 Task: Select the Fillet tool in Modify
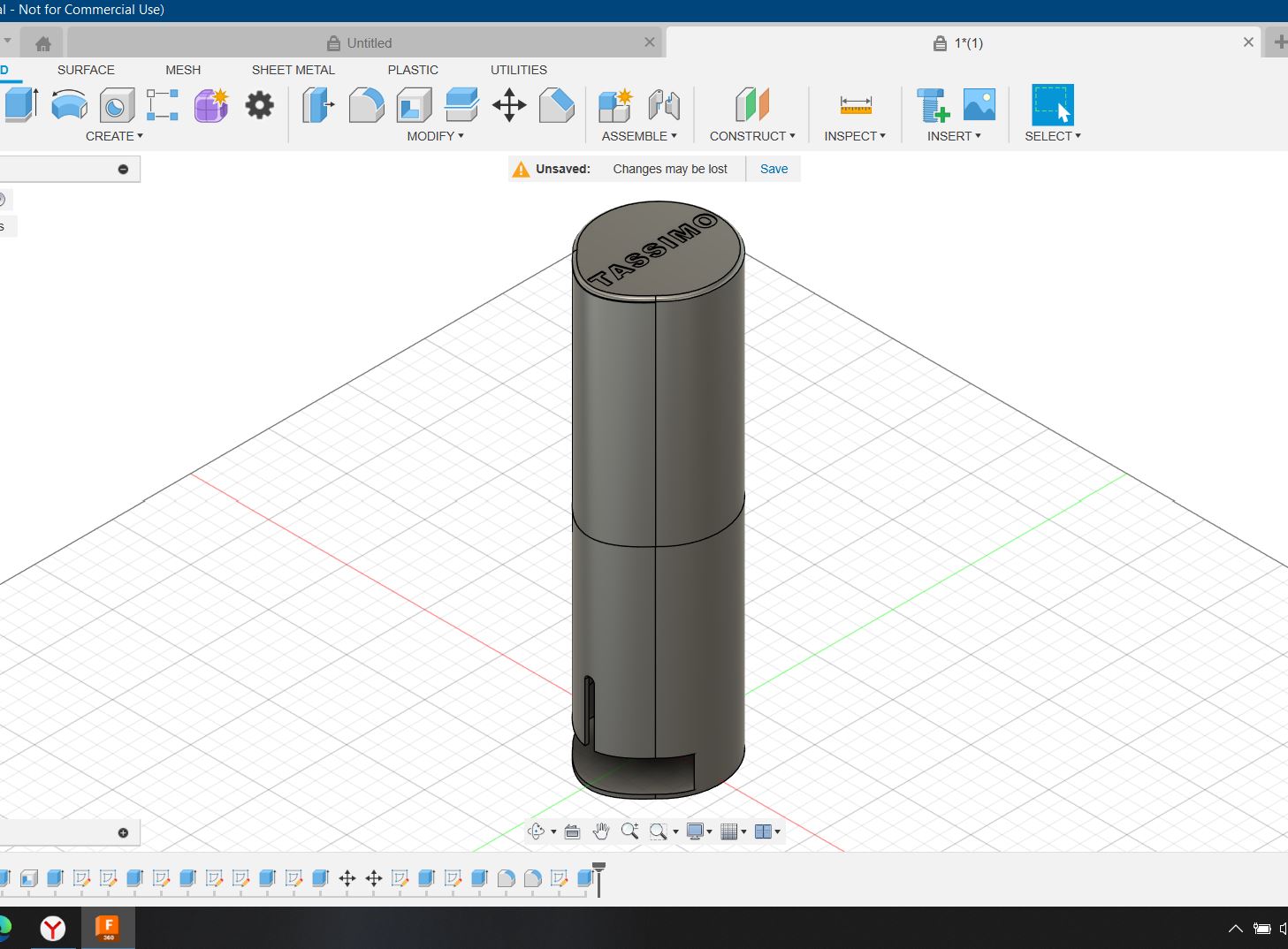coord(366,105)
